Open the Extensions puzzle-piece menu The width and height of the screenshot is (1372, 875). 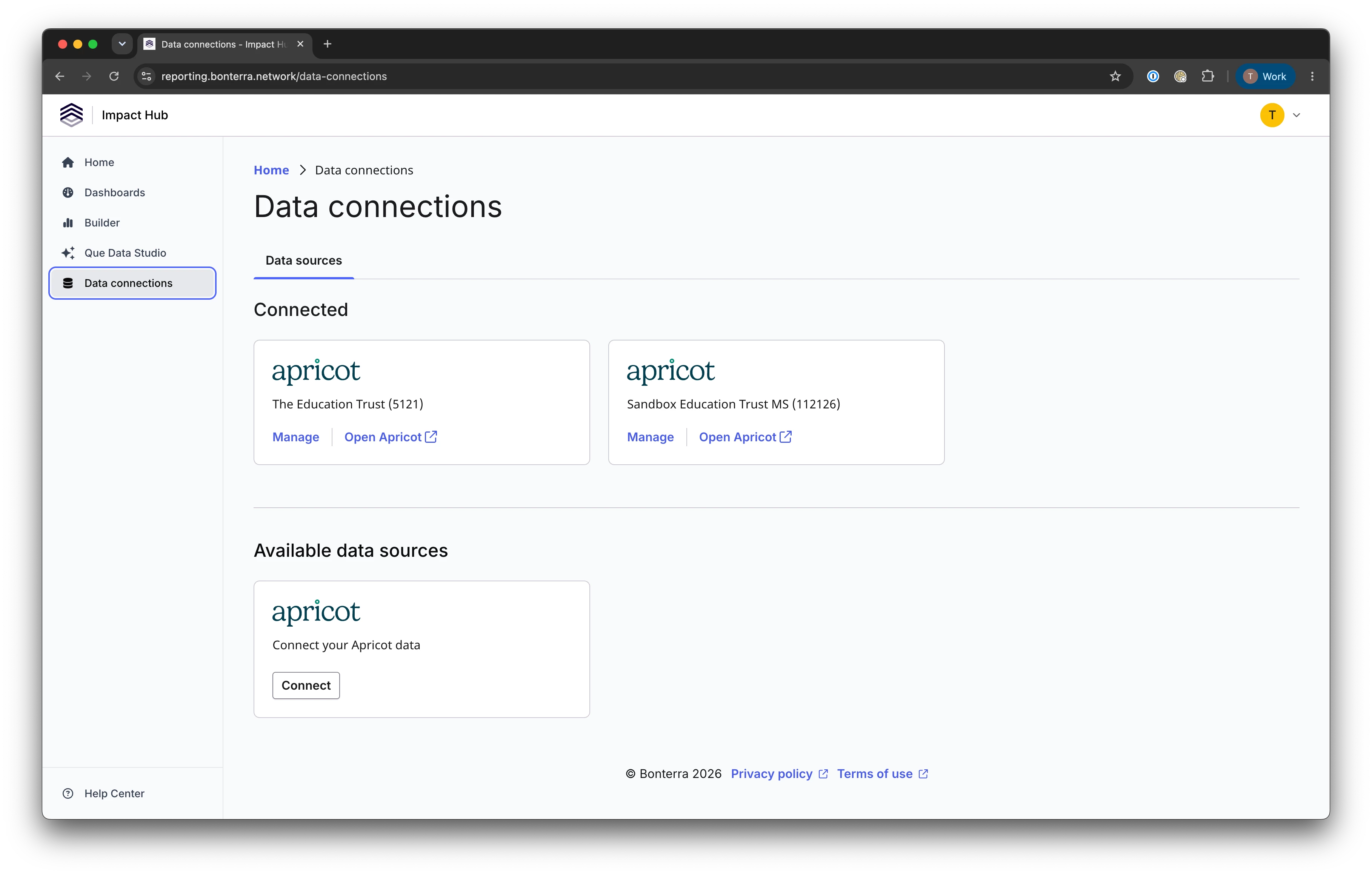click(1207, 76)
